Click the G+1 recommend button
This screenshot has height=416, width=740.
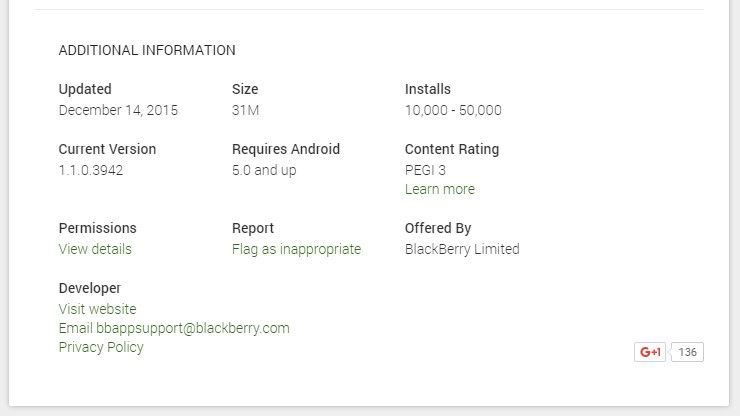(x=651, y=352)
